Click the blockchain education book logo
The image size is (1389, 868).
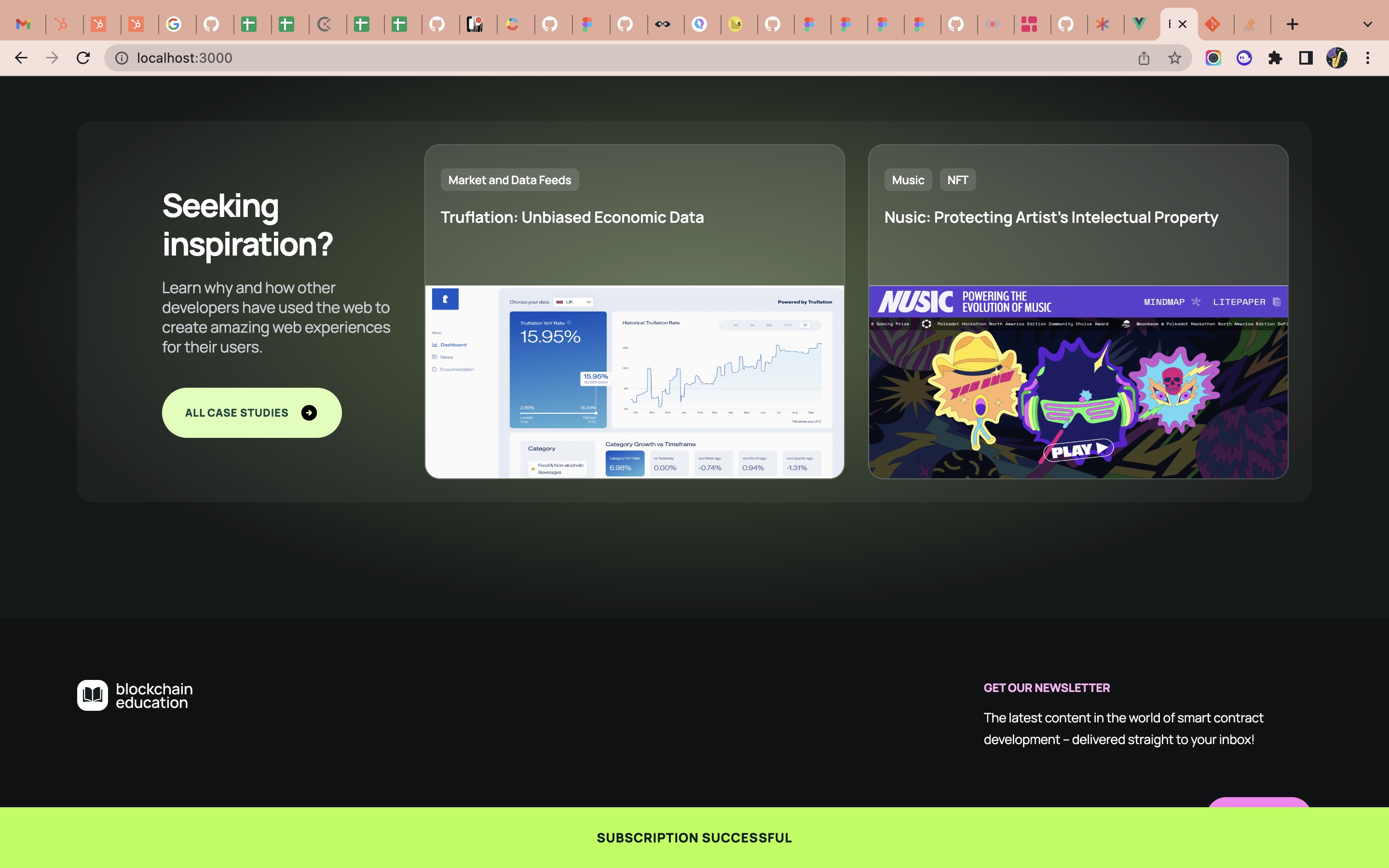click(93, 695)
